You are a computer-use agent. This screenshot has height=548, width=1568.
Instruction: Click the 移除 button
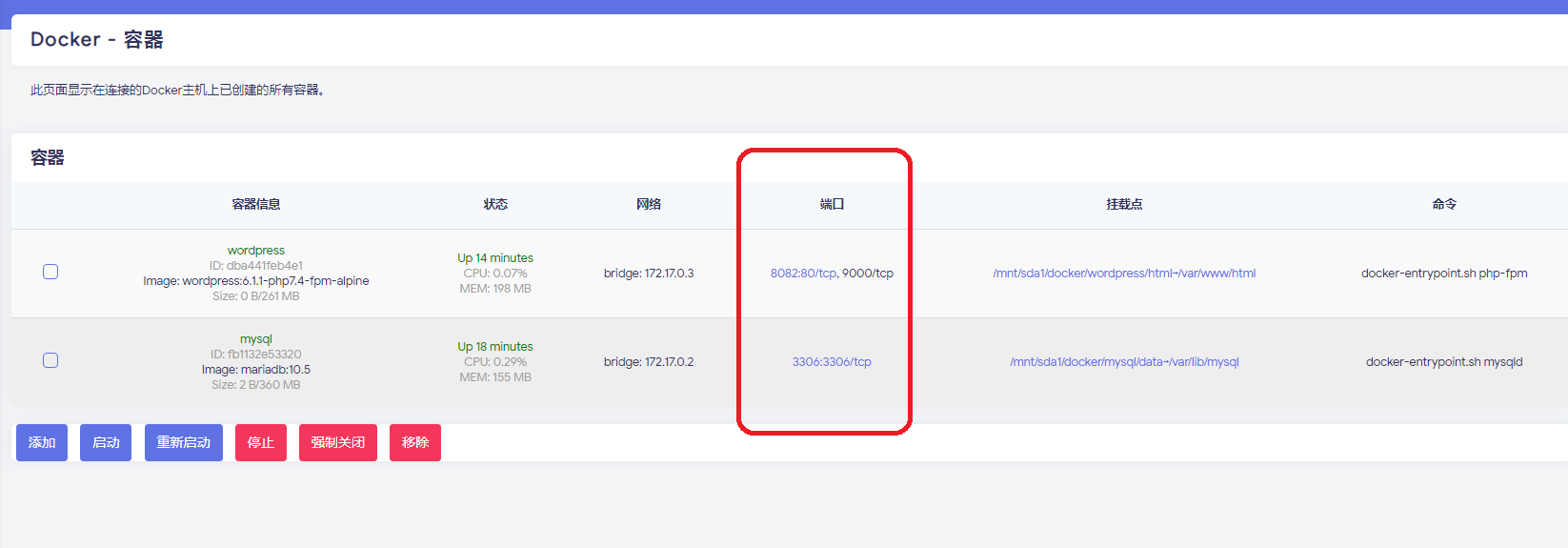tap(415, 442)
